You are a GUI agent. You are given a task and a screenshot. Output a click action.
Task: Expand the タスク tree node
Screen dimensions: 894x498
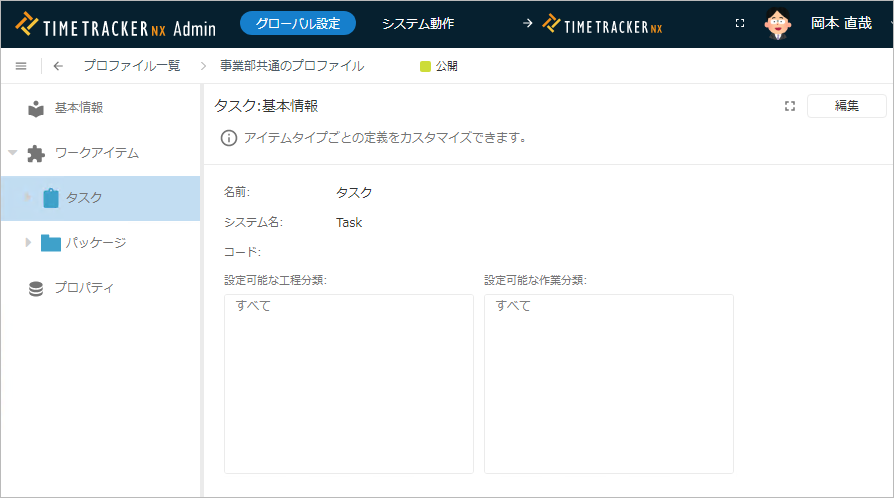pos(28,198)
